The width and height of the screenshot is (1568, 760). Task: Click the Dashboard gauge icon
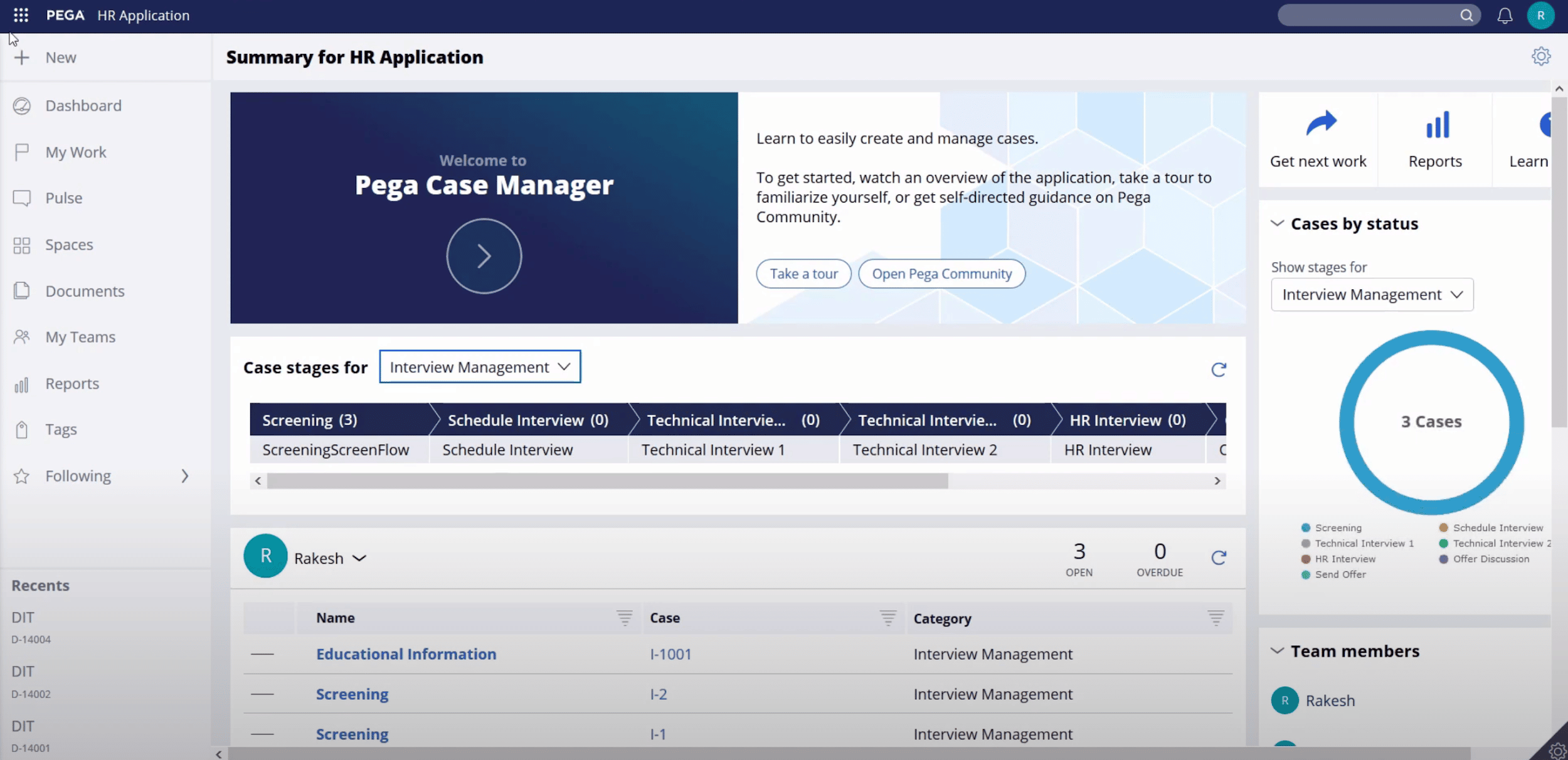[x=22, y=106]
